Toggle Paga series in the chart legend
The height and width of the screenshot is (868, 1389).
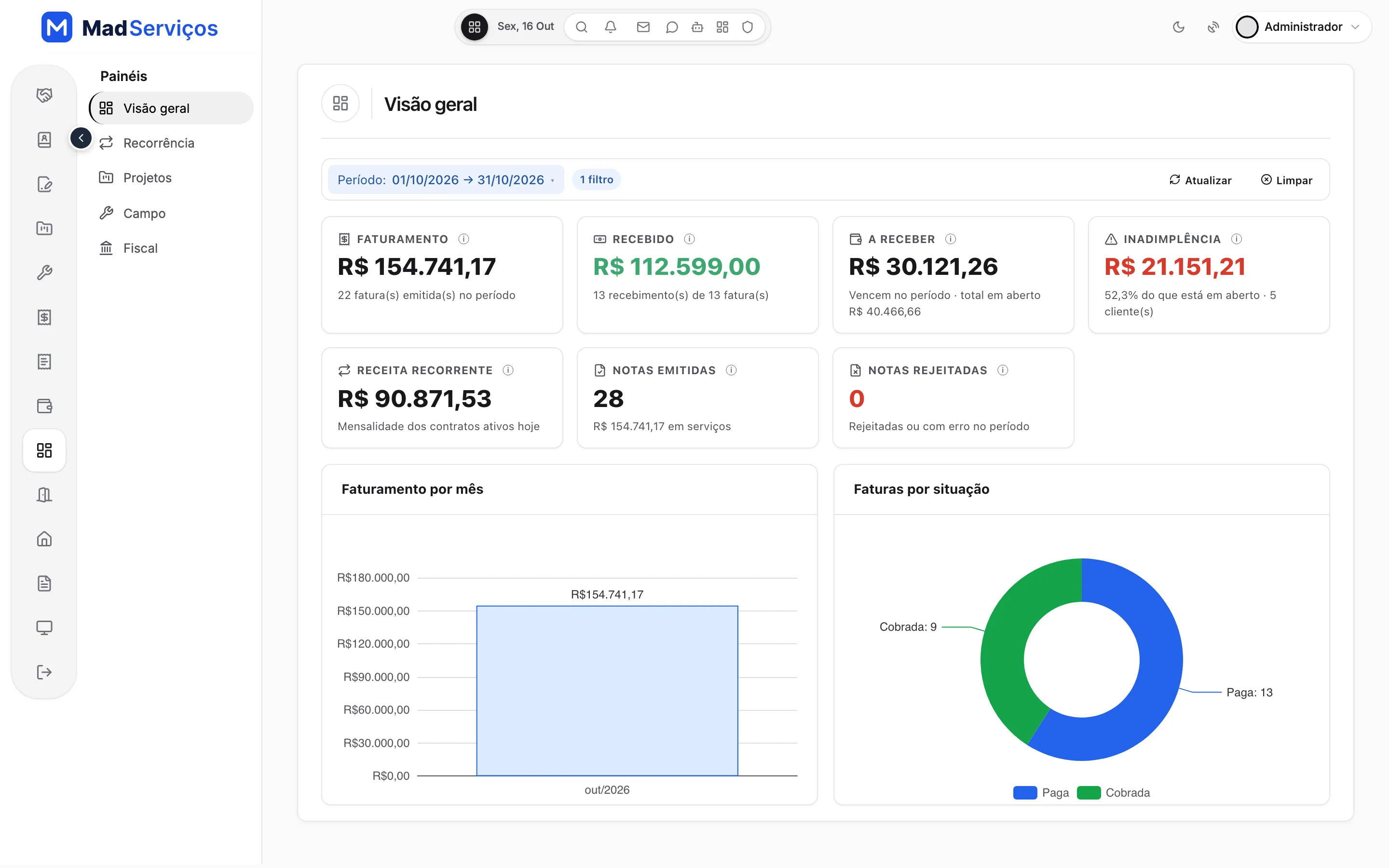click(1041, 793)
